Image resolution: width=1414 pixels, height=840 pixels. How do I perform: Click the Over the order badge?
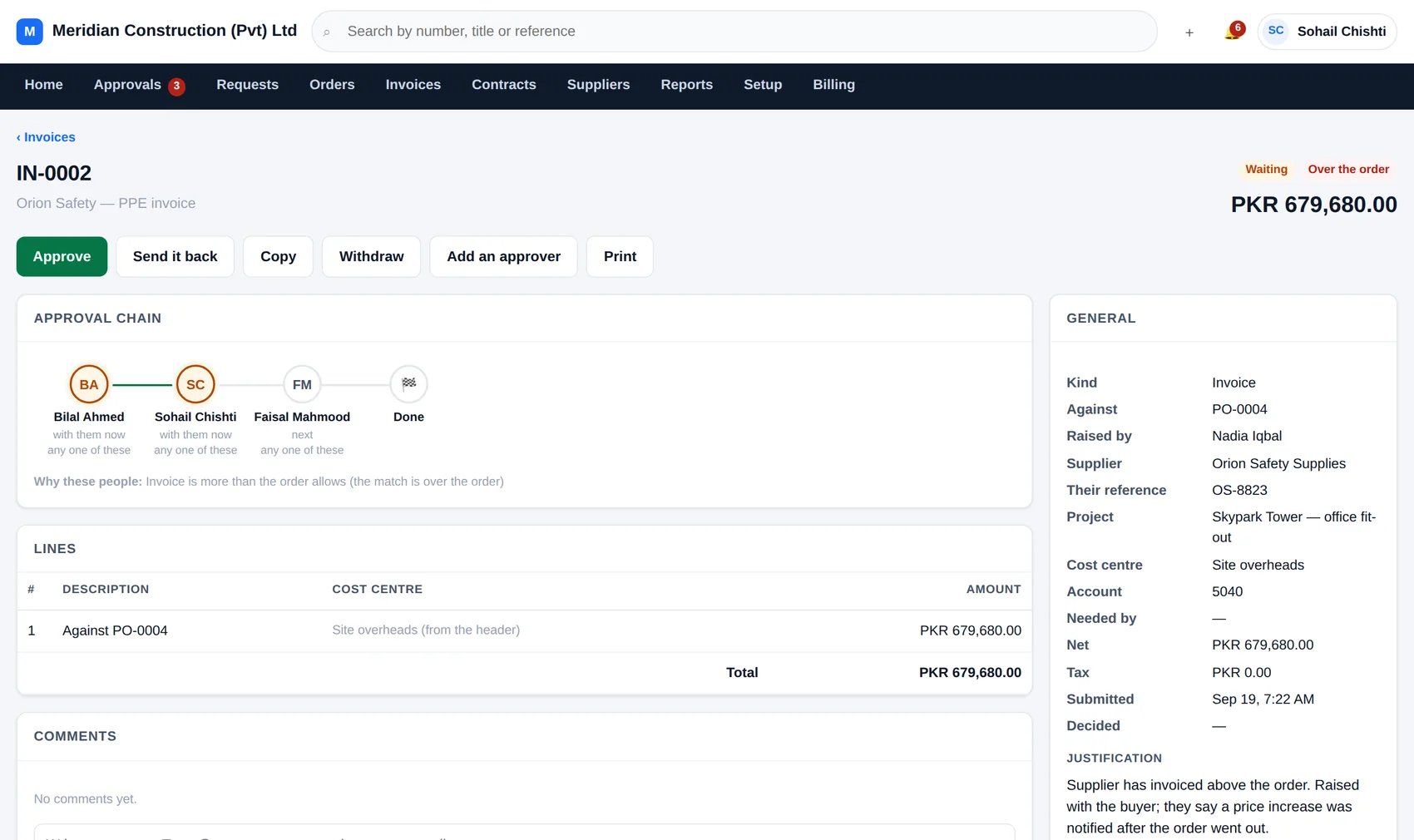1348,169
